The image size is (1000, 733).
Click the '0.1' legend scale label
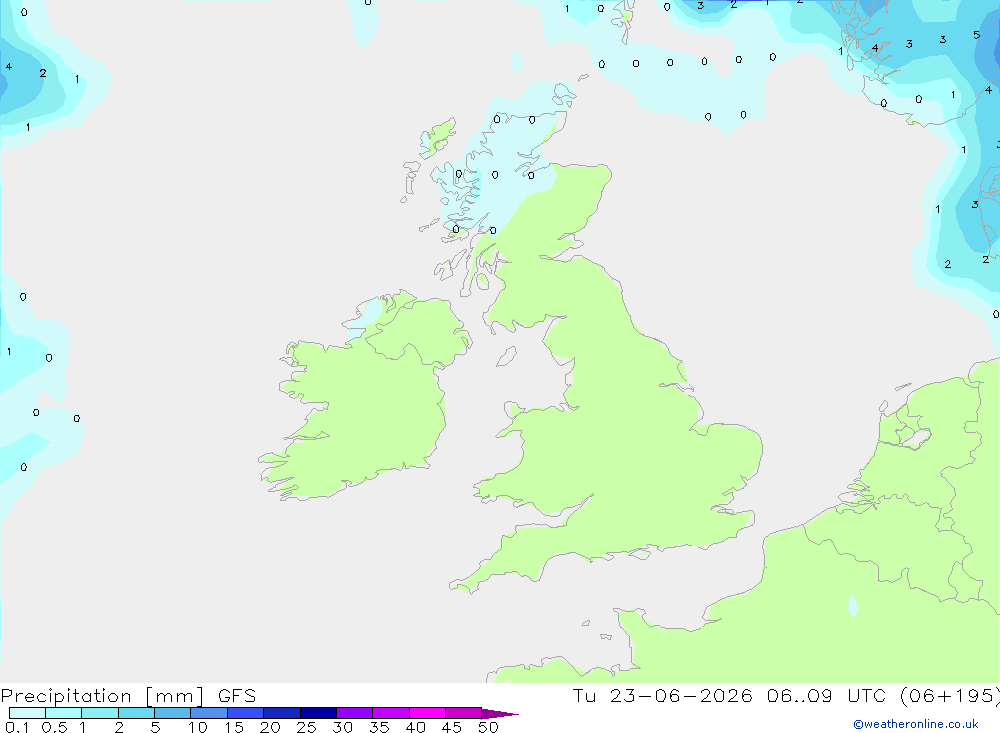coord(17,727)
